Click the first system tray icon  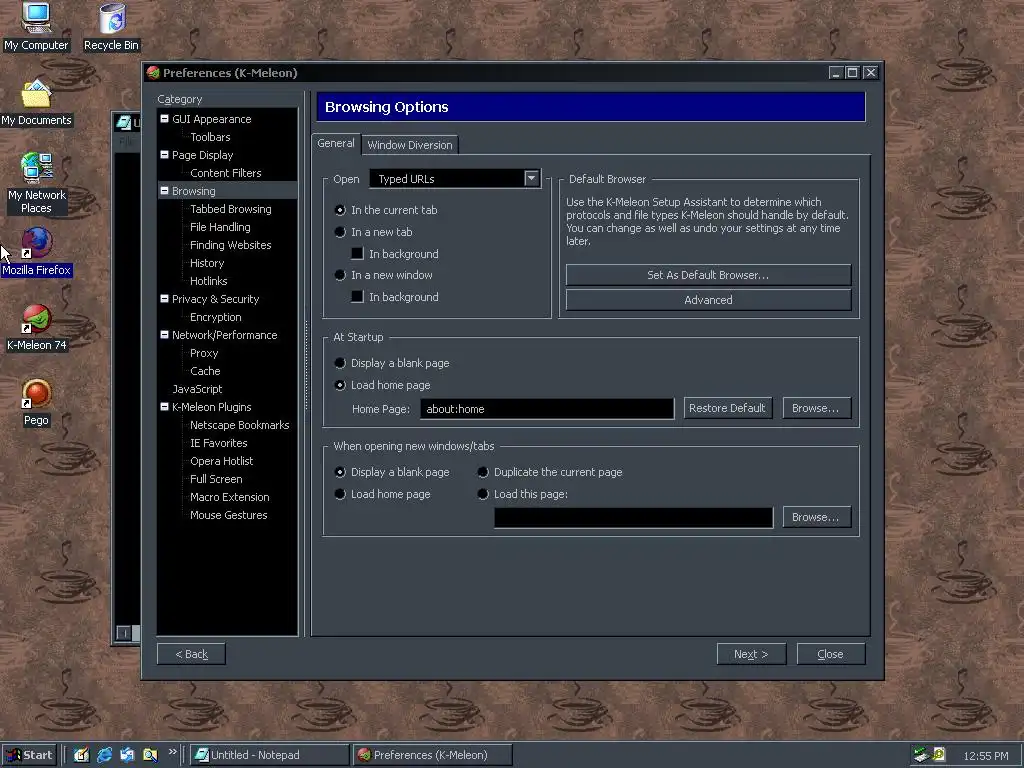pos(921,755)
